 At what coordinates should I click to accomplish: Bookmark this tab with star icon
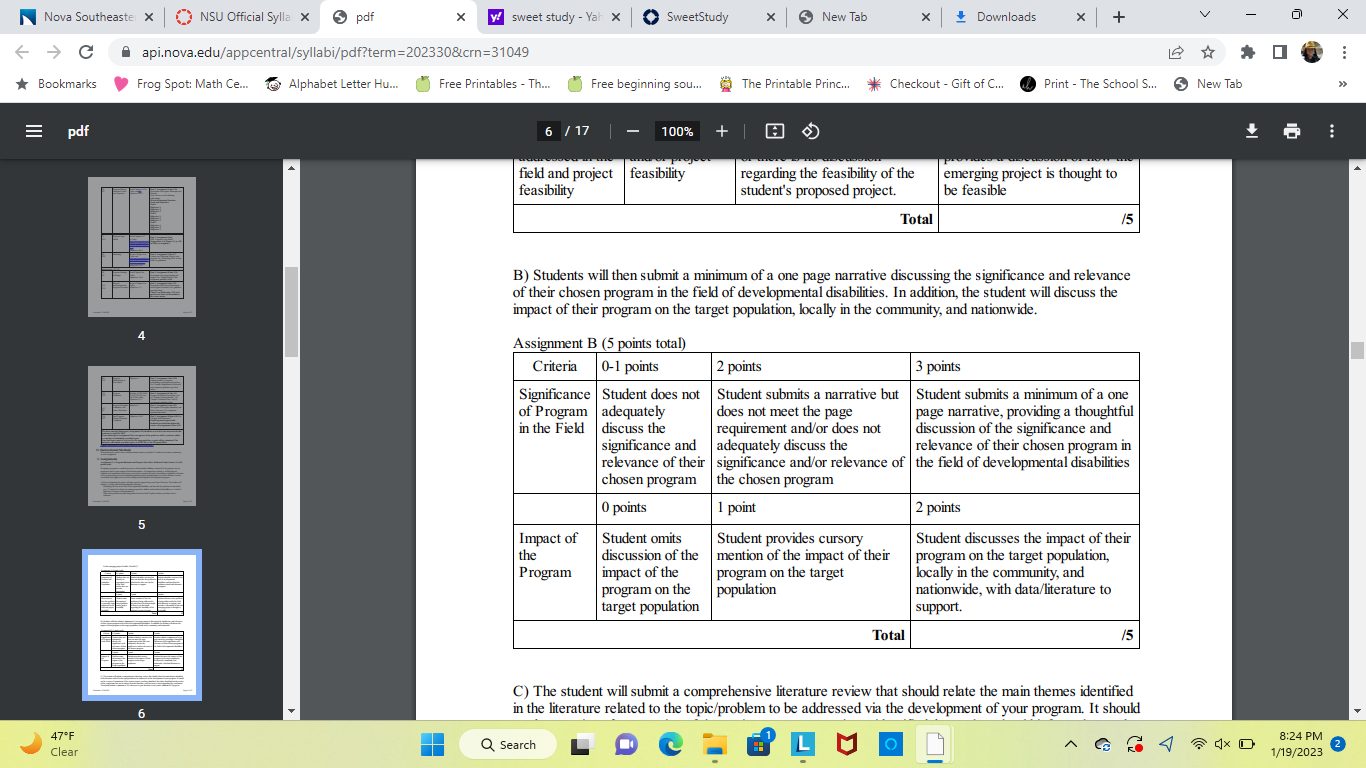point(1207,52)
